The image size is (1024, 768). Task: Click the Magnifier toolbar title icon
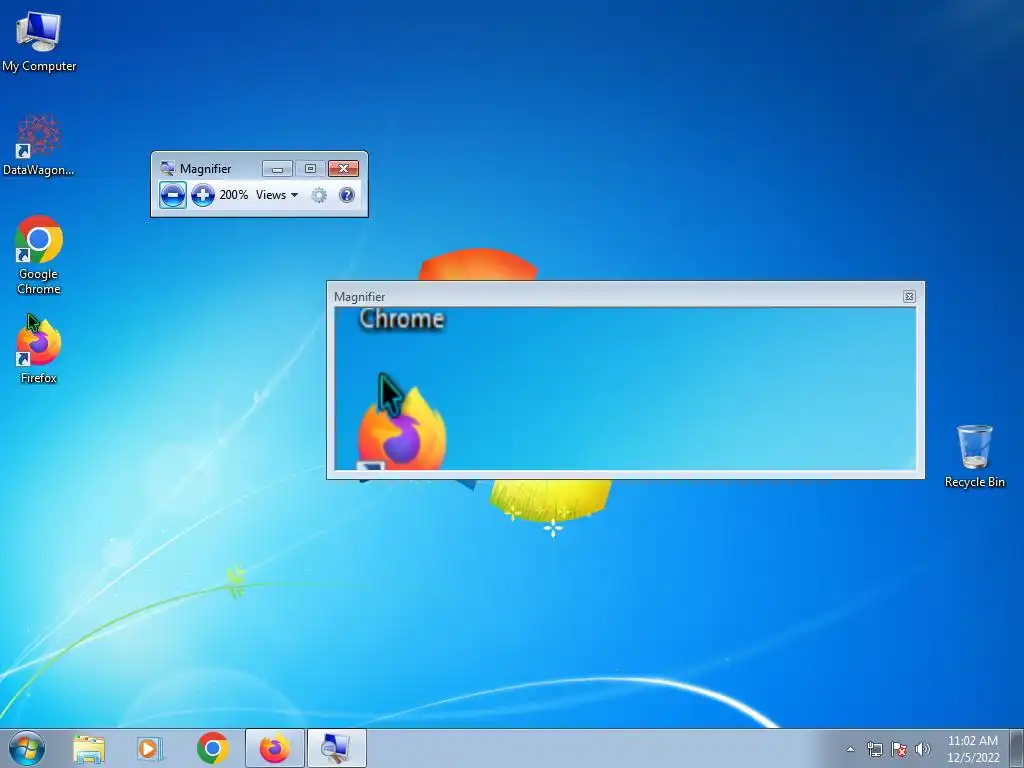167,168
